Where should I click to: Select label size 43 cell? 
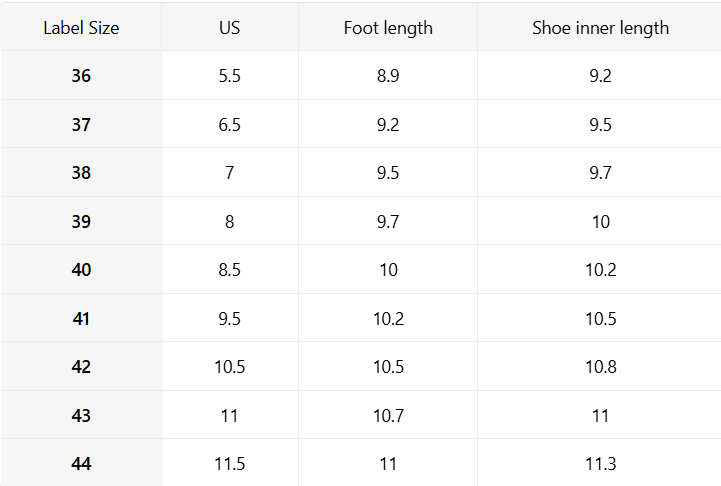click(81, 416)
